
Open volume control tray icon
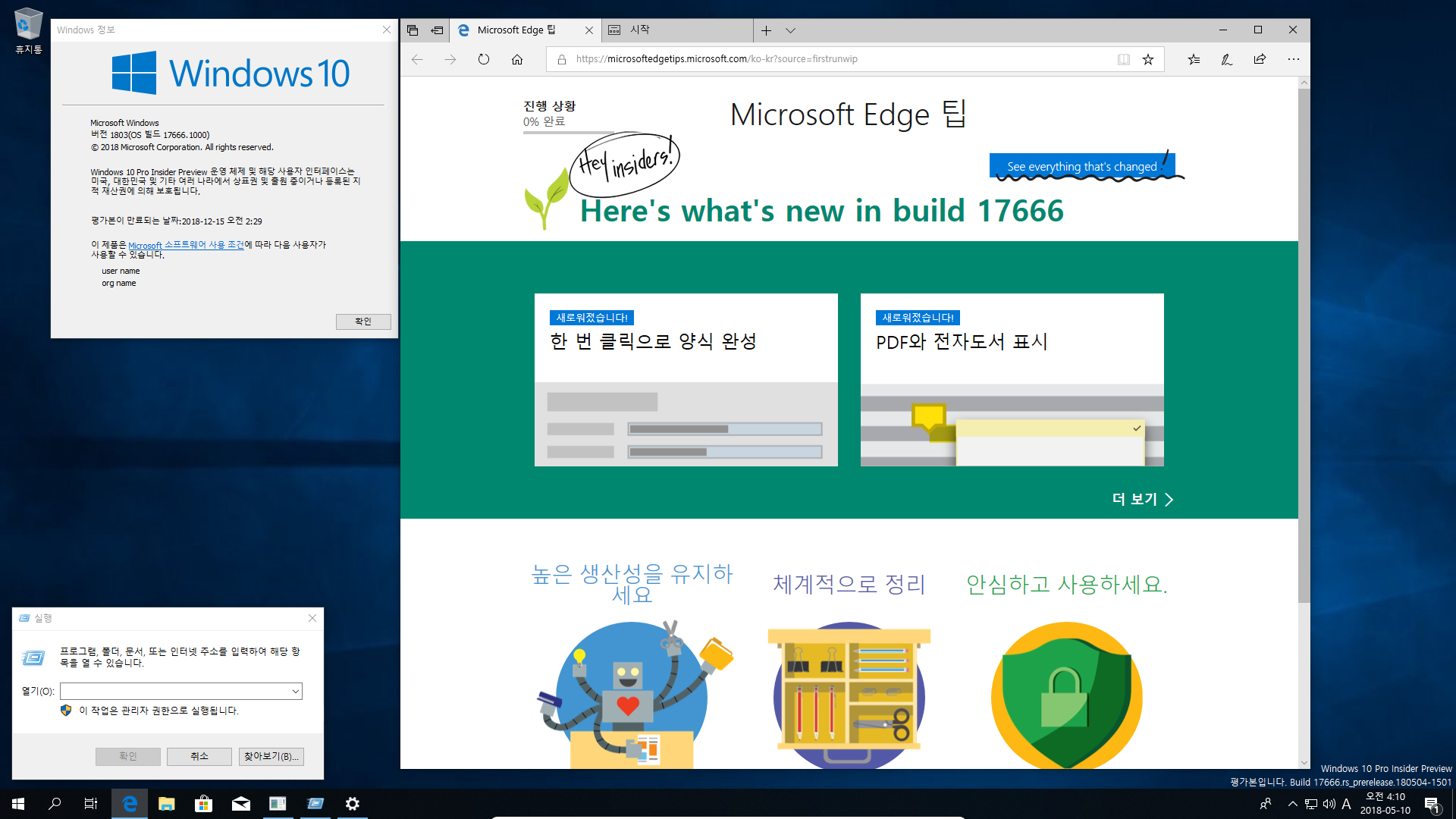tap(1329, 804)
